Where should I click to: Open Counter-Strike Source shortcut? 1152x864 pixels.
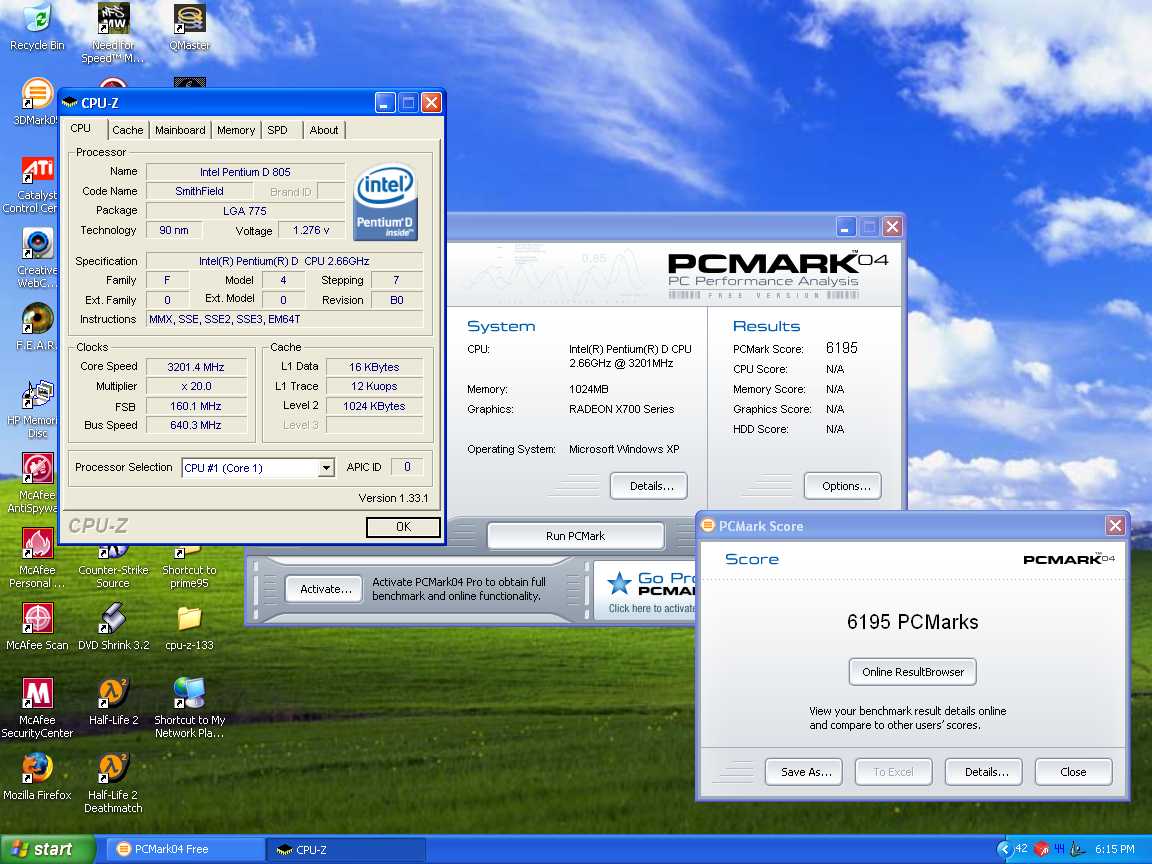click(x=113, y=566)
